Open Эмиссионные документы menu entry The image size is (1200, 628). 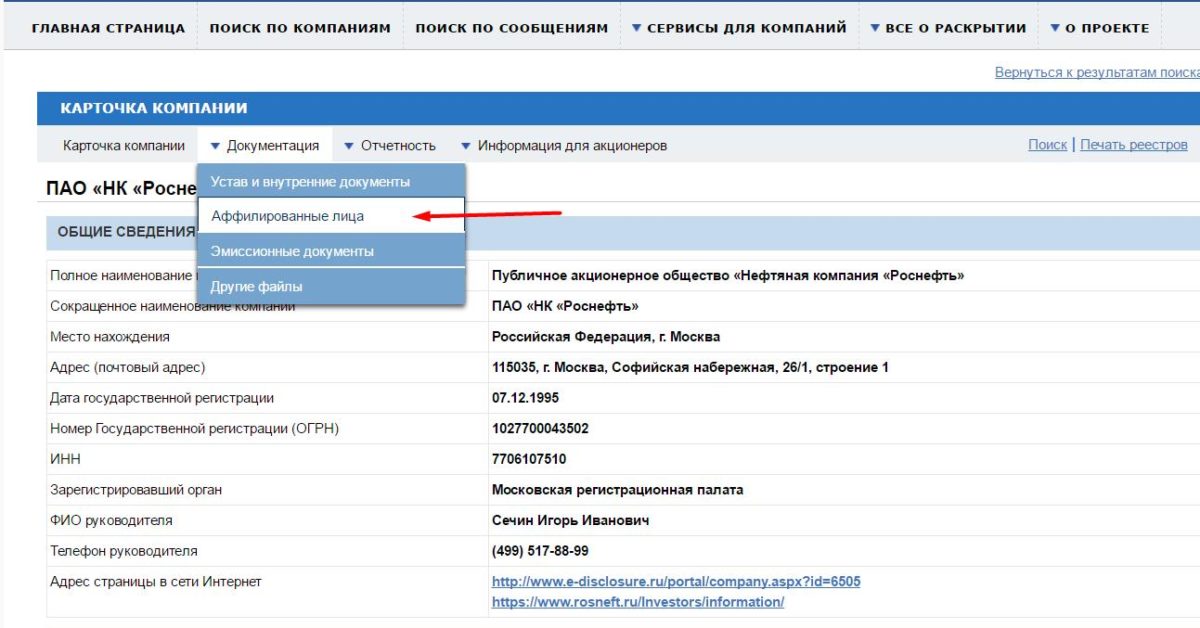[332, 251]
